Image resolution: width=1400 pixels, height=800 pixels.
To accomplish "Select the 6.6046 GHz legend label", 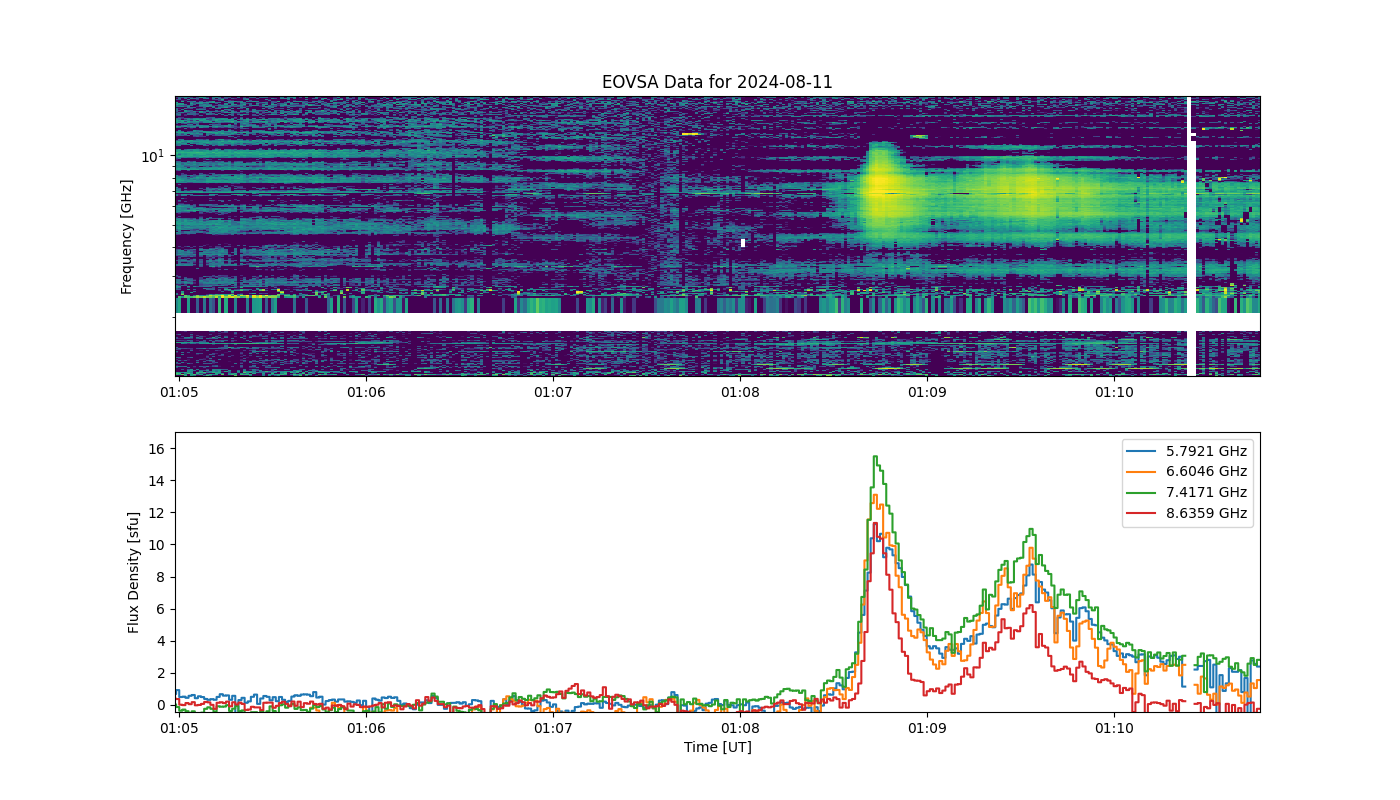I will [1206, 472].
